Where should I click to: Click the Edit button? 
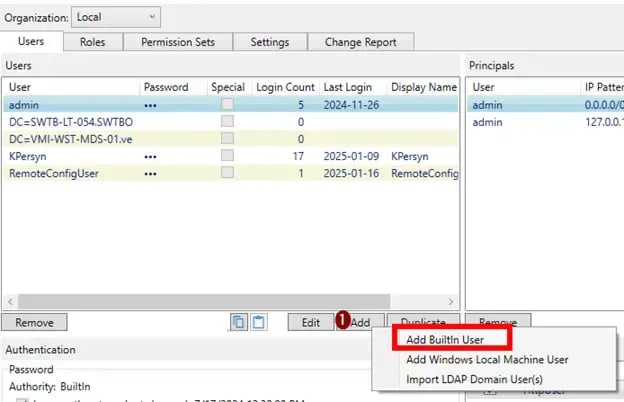[x=310, y=322]
